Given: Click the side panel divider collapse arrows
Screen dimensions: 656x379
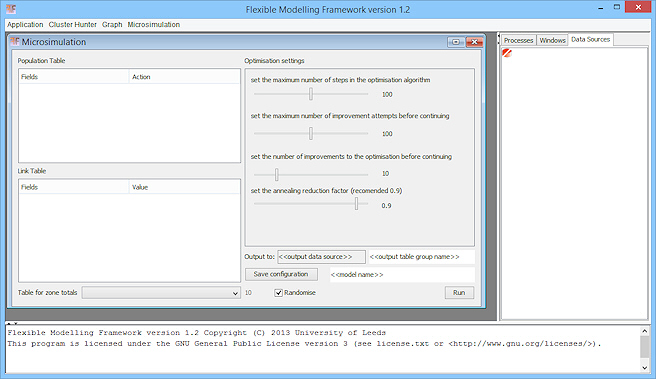Looking at the screenshot, I should click(x=499, y=39).
